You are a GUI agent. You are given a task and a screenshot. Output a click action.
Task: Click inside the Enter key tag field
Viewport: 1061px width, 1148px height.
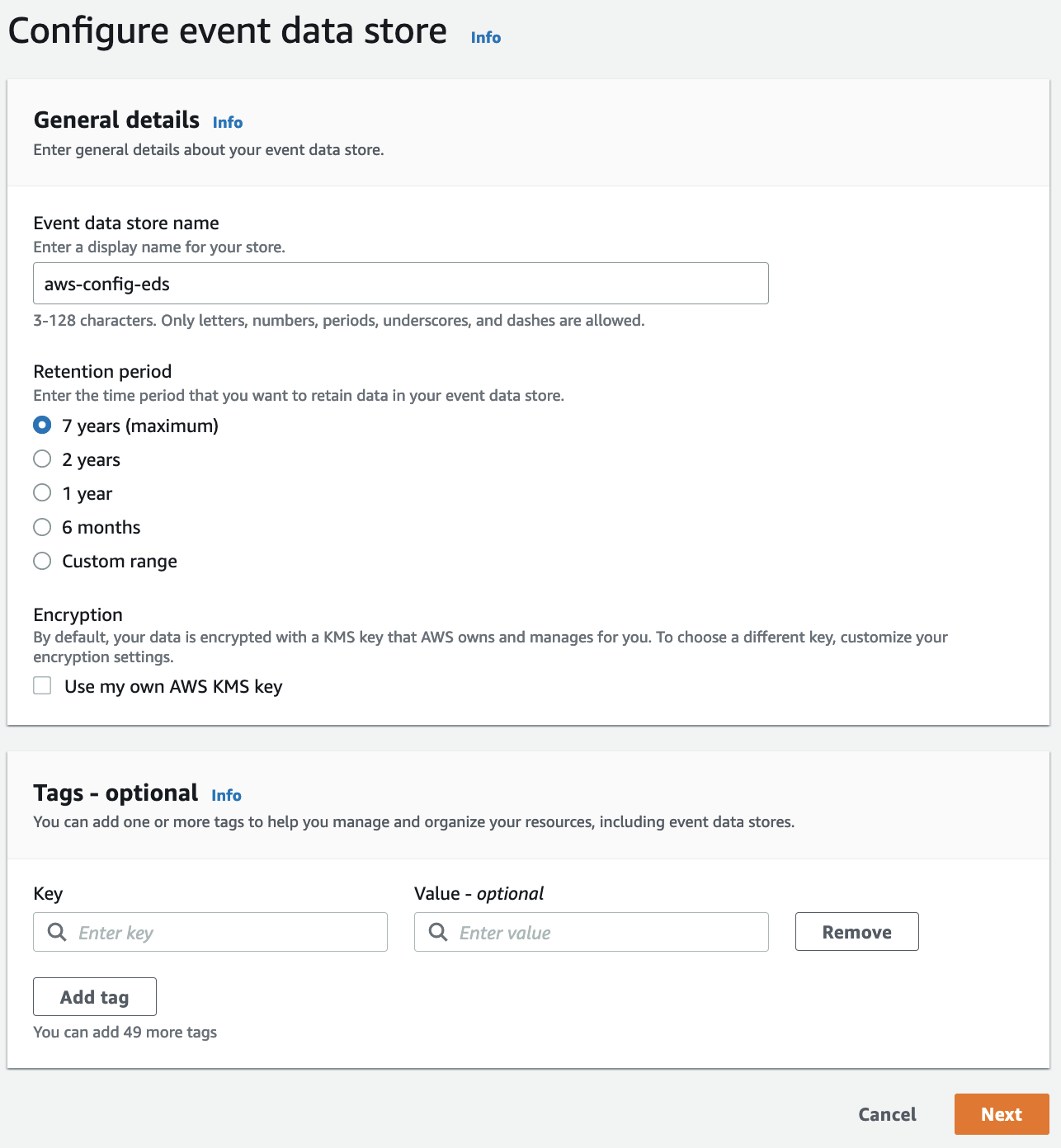click(x=223, y=932)
